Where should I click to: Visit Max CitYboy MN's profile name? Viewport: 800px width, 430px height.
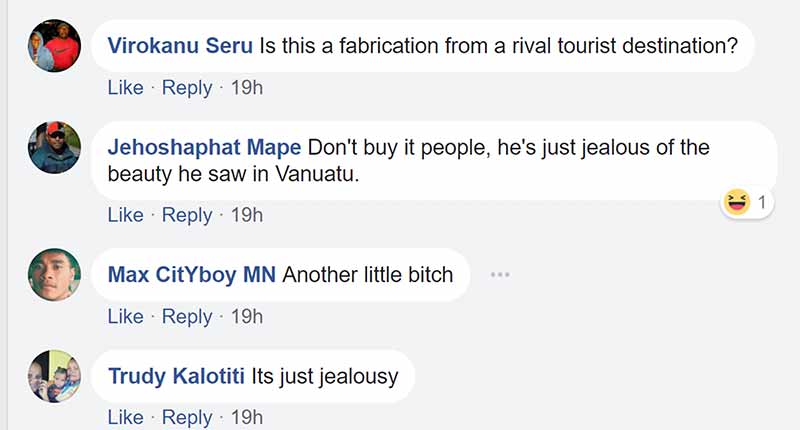192,274
